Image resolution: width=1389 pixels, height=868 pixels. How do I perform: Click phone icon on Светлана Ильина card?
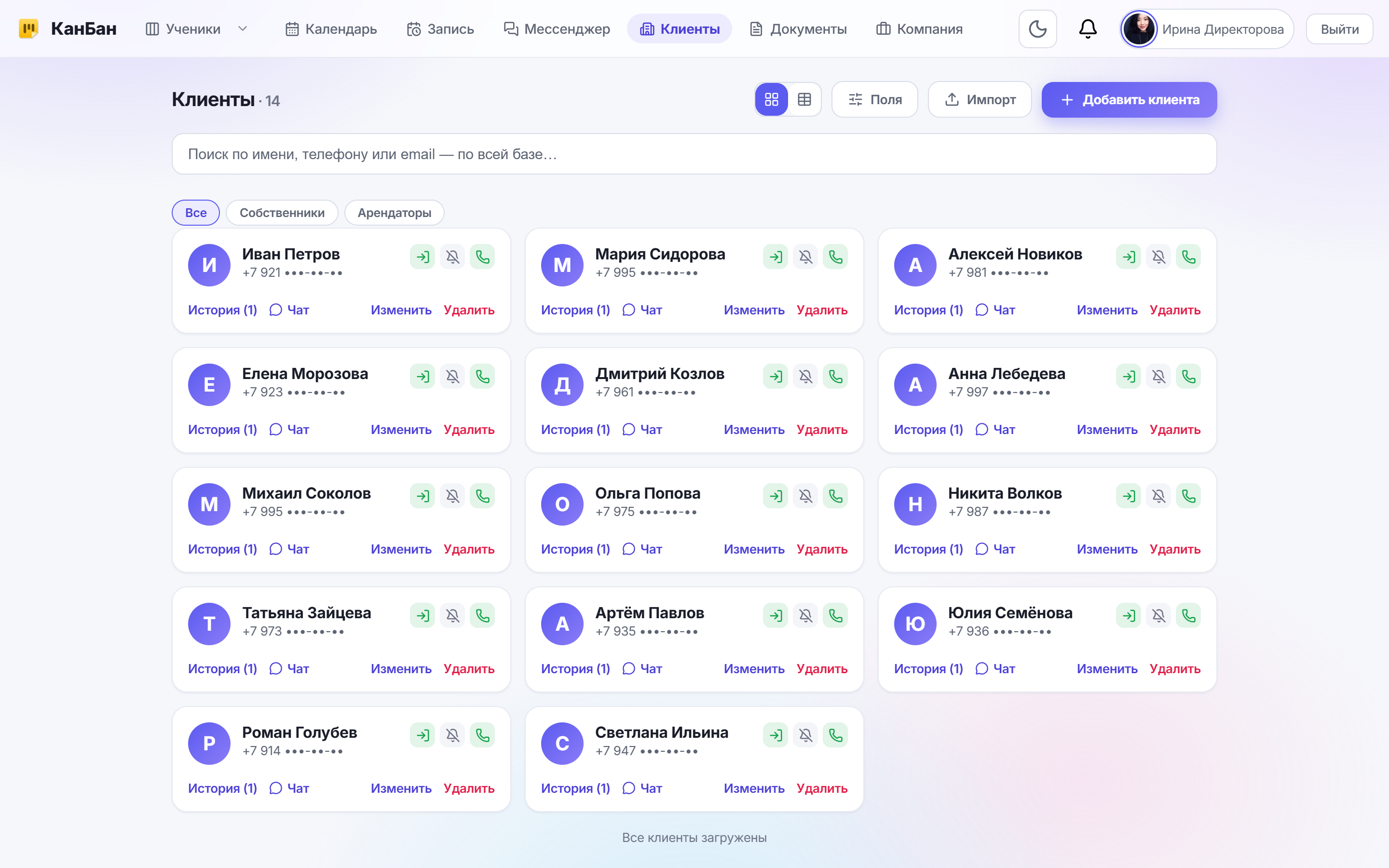coord(835,735)
